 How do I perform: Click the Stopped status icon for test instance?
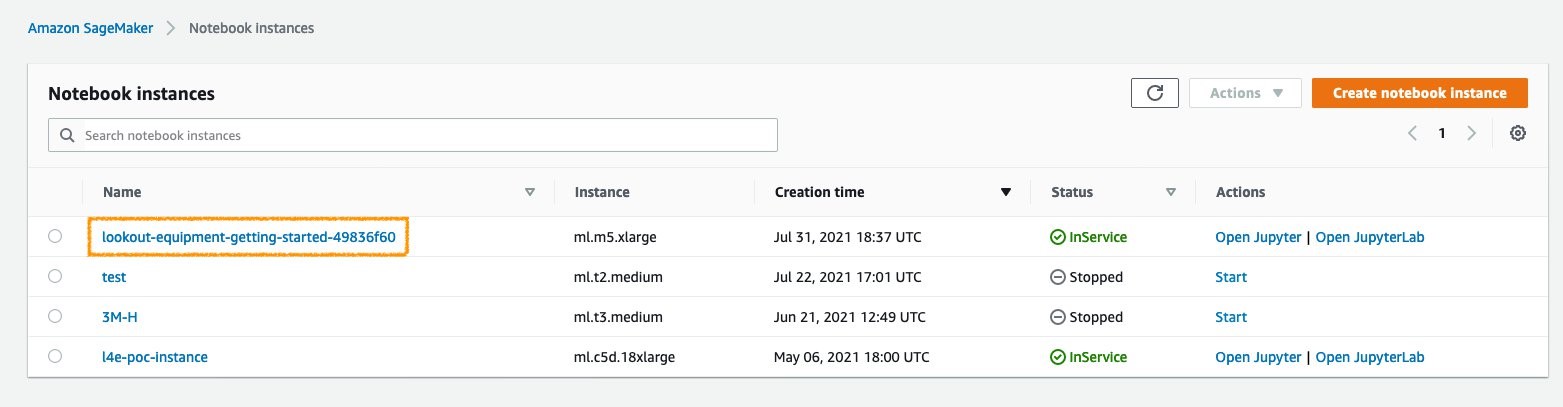[1057, 277]
